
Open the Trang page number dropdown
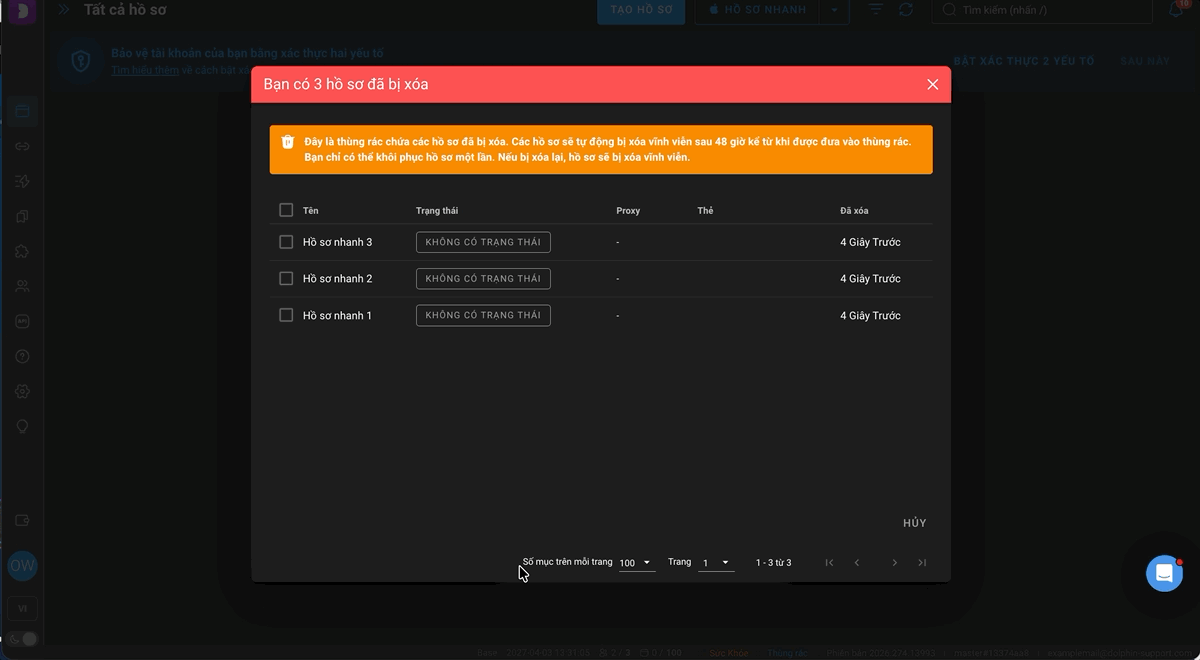click(x=717, y=563)
